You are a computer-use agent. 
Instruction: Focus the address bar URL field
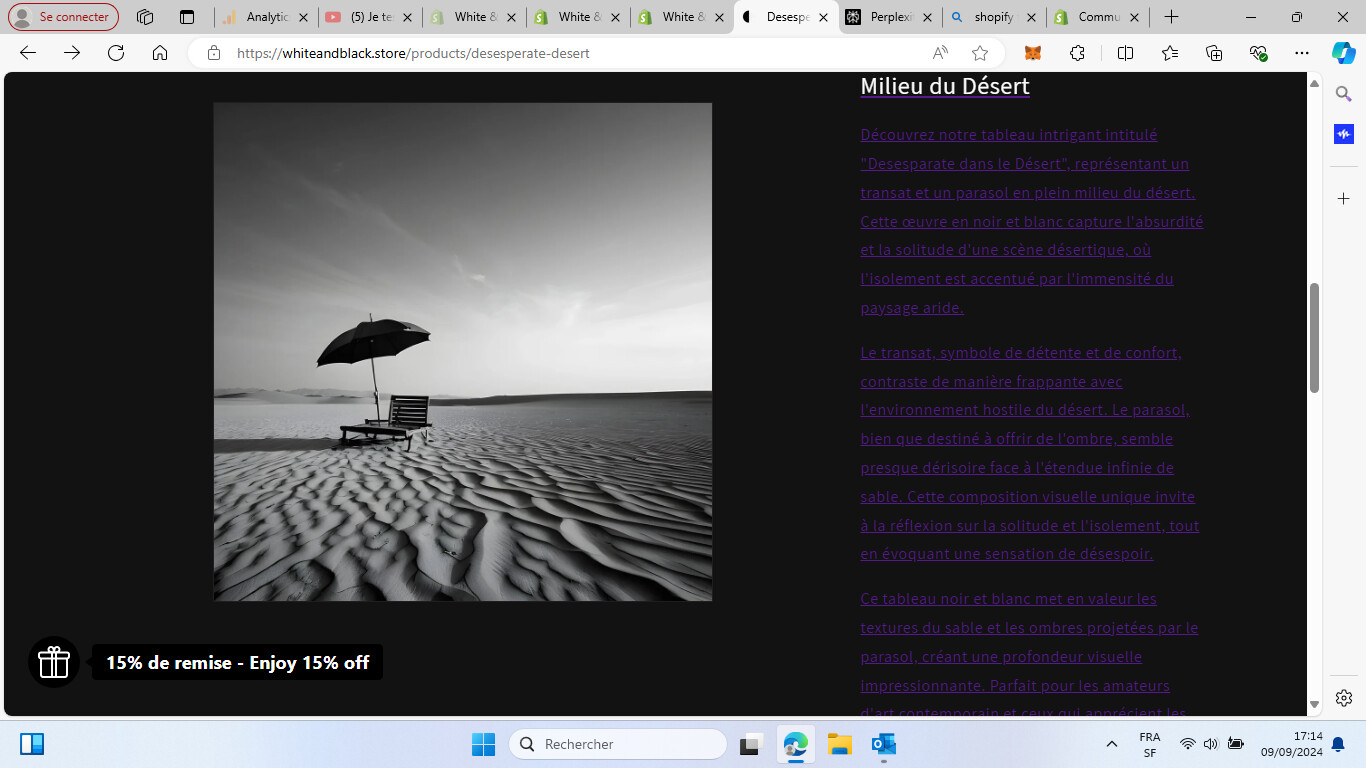tap(575, 53)
